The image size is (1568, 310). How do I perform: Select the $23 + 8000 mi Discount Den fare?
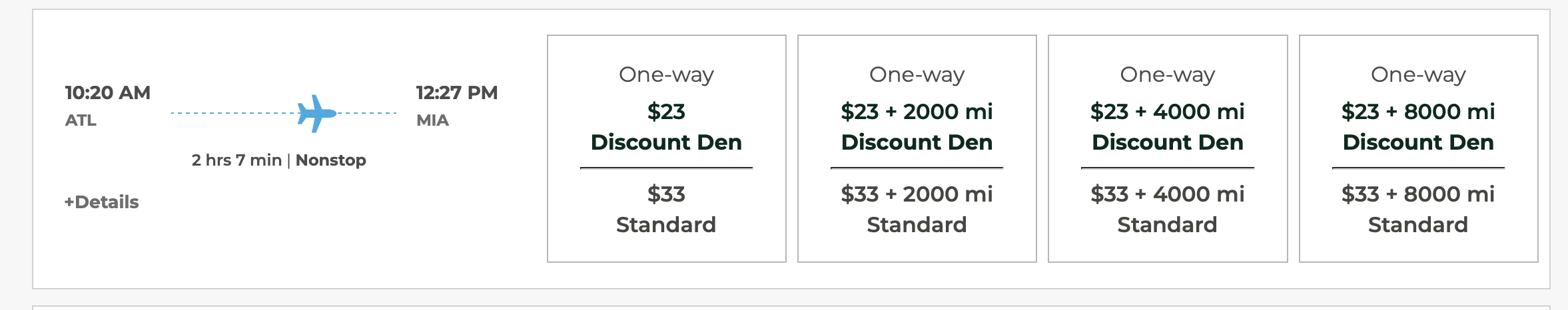coord(1418,126)
